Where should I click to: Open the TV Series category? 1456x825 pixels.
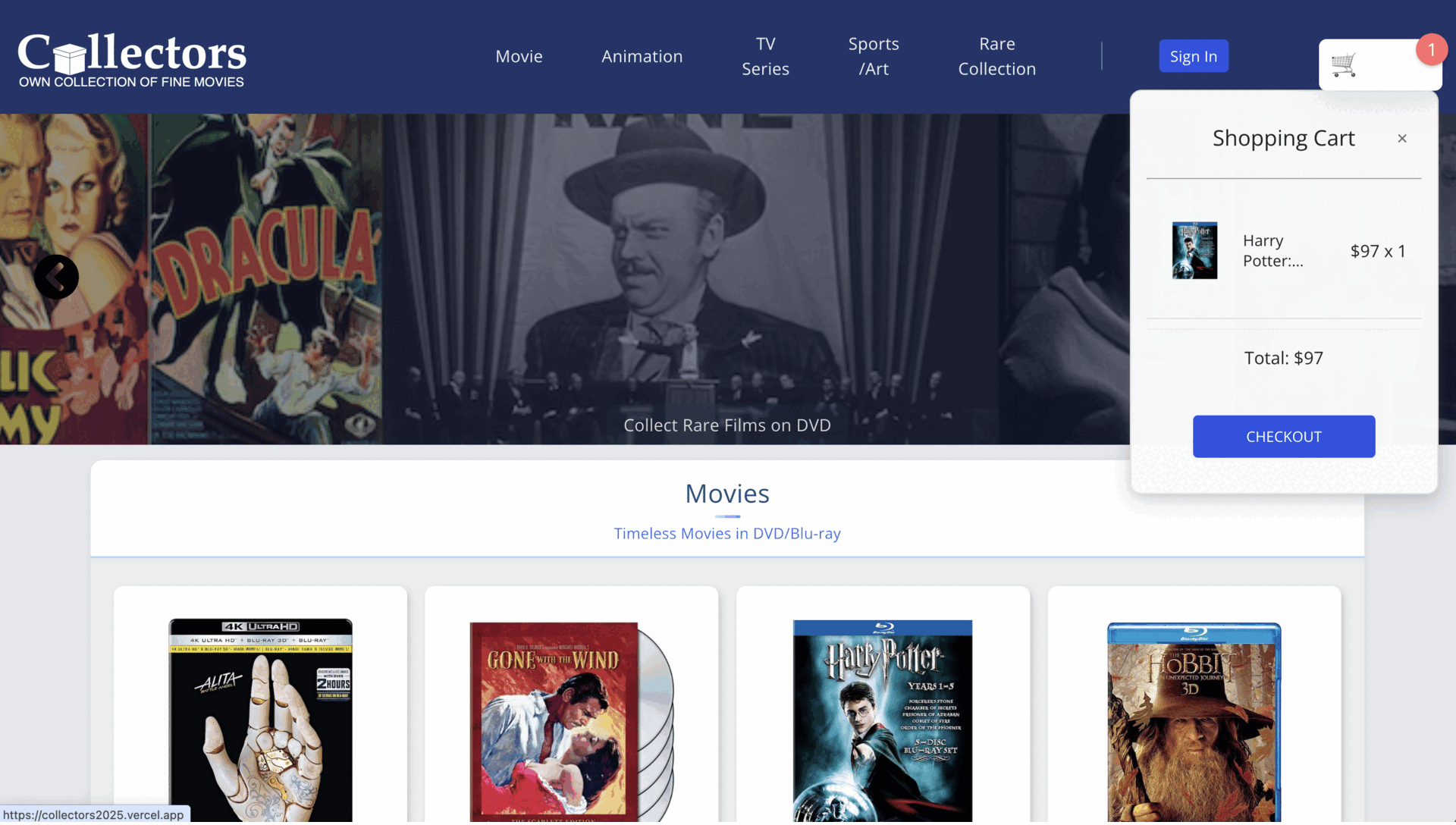point(765,56)
